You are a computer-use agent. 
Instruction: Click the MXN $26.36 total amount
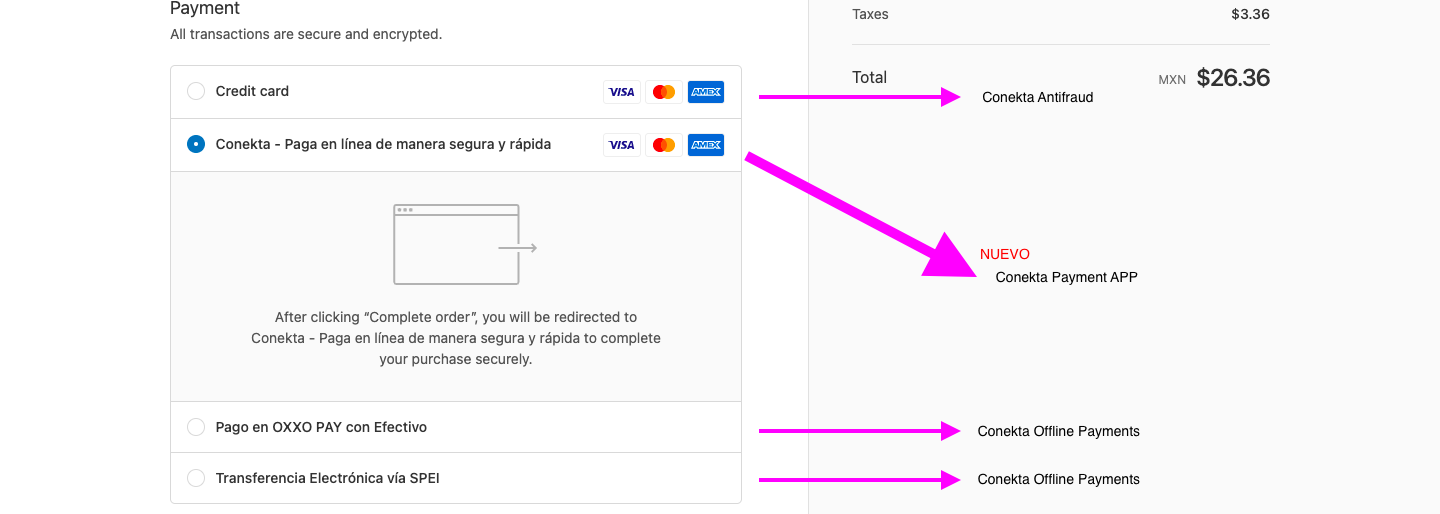coord(1214,78)
